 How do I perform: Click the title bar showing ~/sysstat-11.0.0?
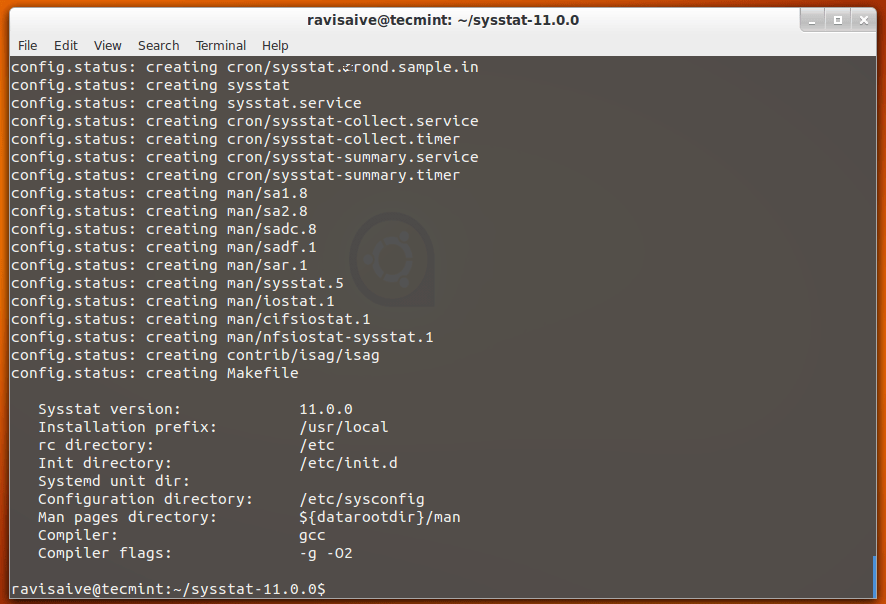(x=443, y=19)
